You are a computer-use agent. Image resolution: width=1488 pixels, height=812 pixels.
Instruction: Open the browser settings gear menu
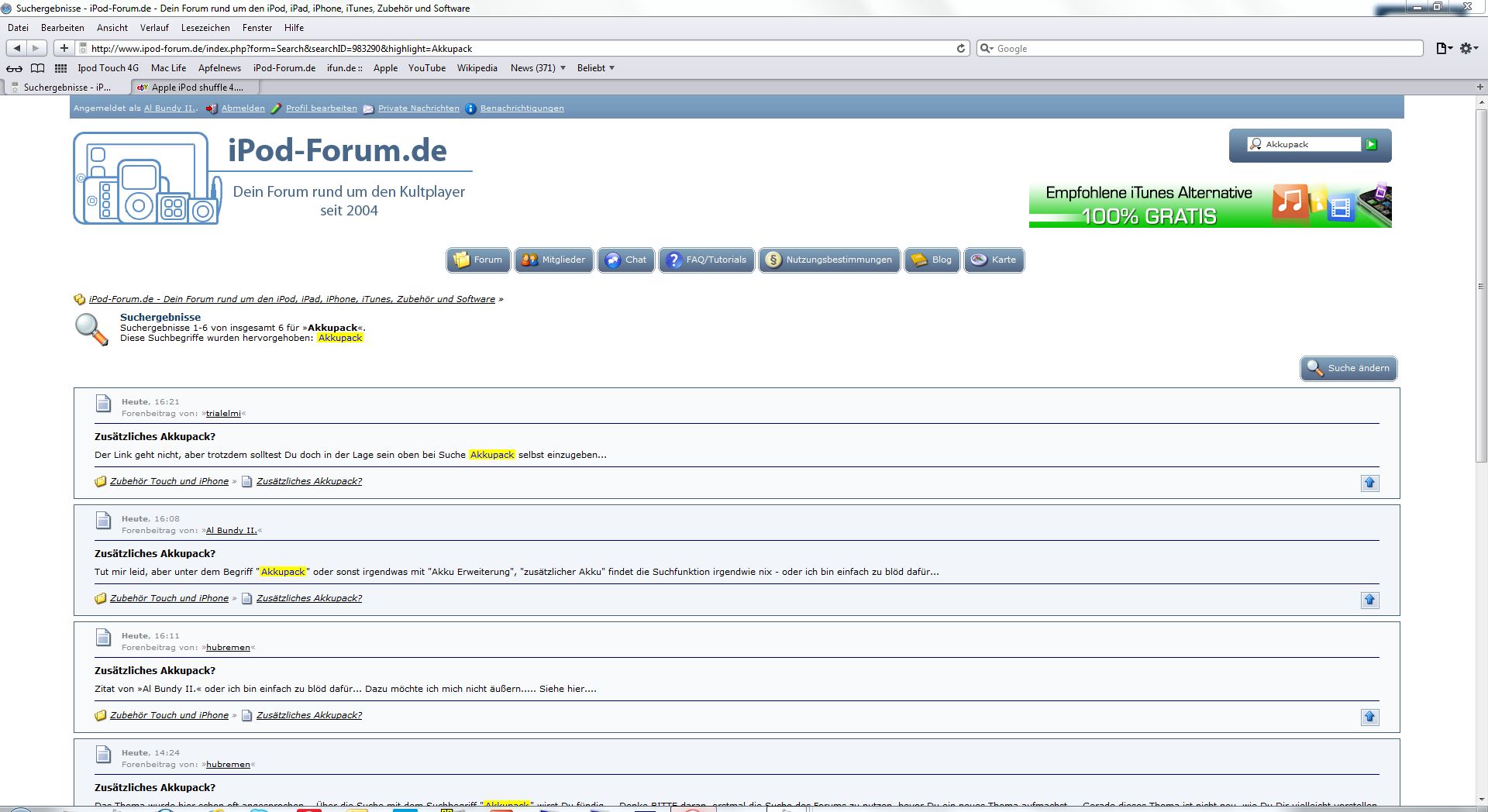[1469, 48]
